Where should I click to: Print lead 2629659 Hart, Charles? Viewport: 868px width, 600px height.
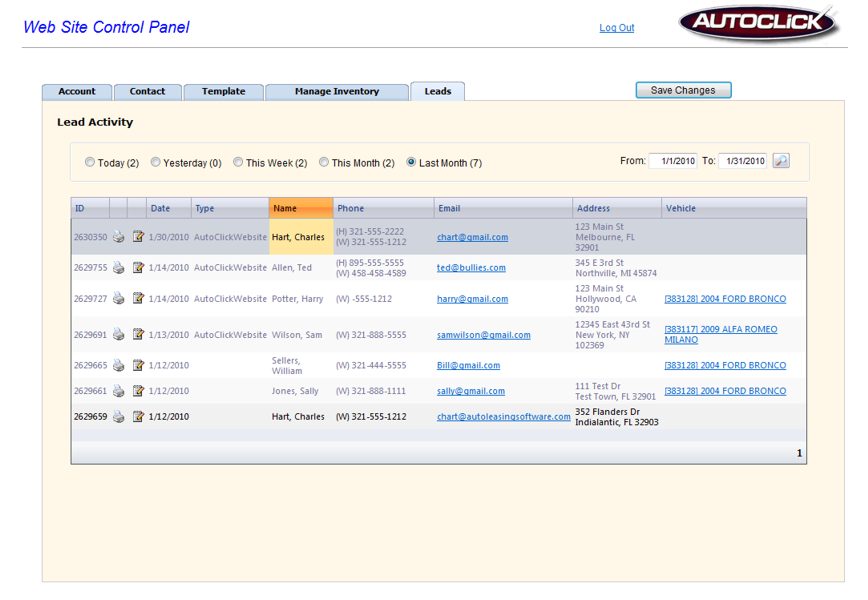coord(118,416)
